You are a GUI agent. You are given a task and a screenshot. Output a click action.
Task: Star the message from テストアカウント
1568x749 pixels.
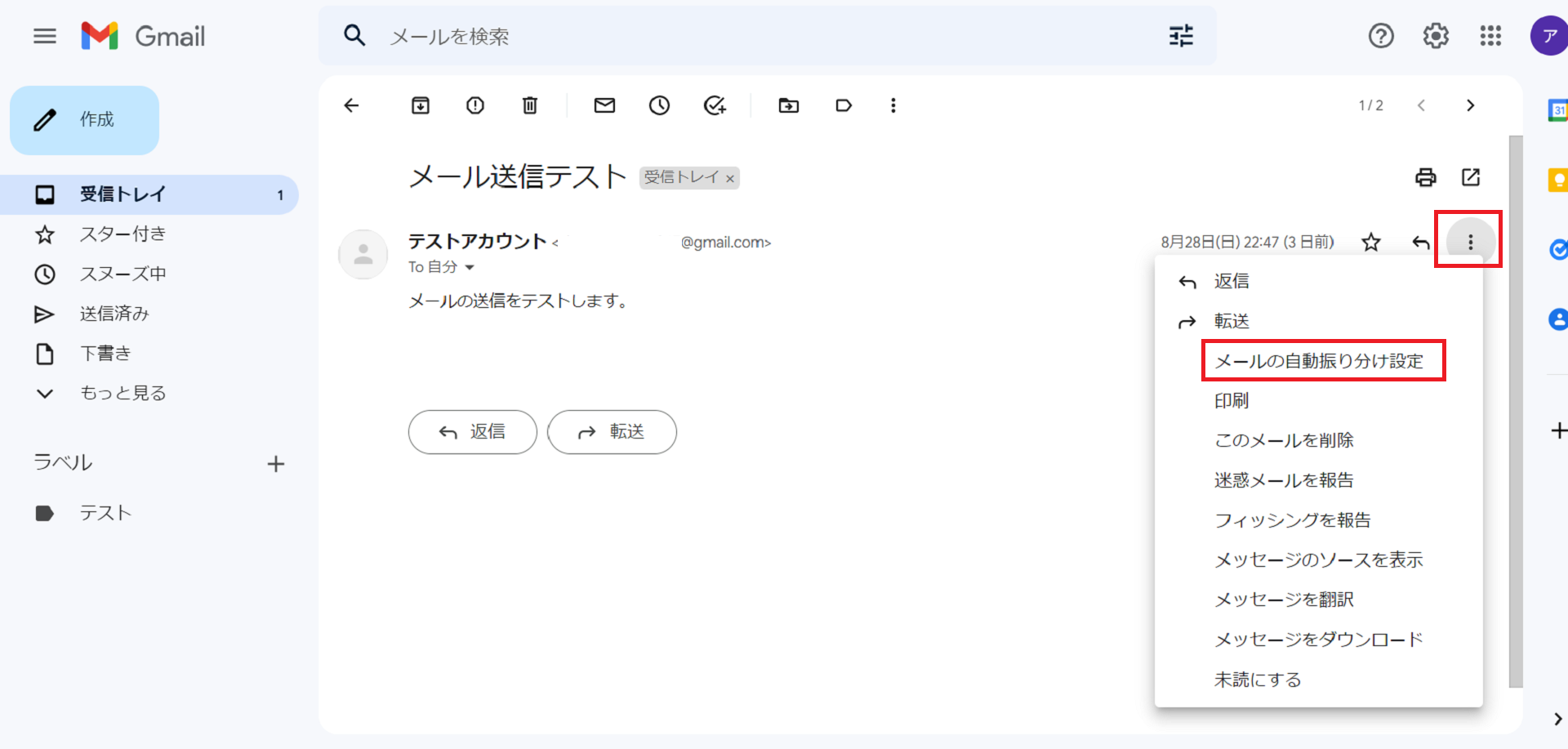point(1370,243)
